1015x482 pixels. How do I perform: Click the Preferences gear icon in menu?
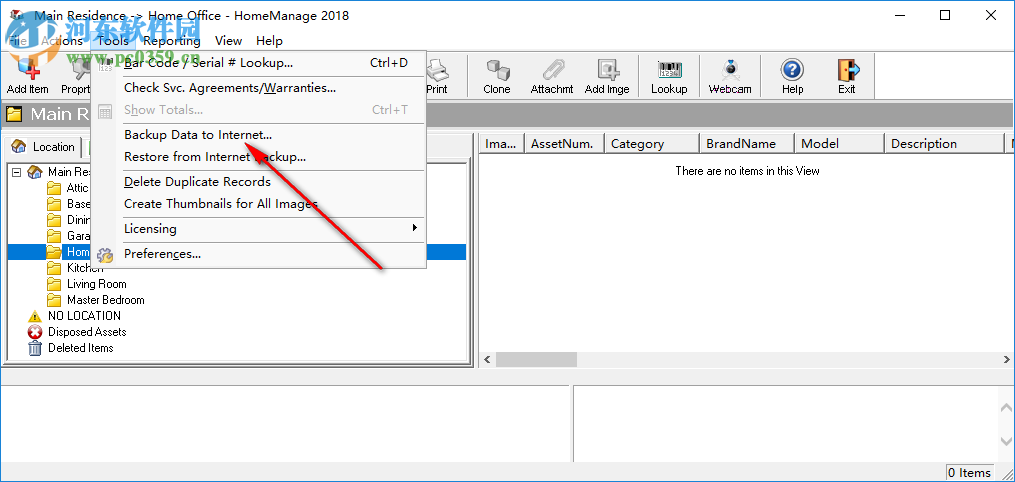(x=104, y=254)
